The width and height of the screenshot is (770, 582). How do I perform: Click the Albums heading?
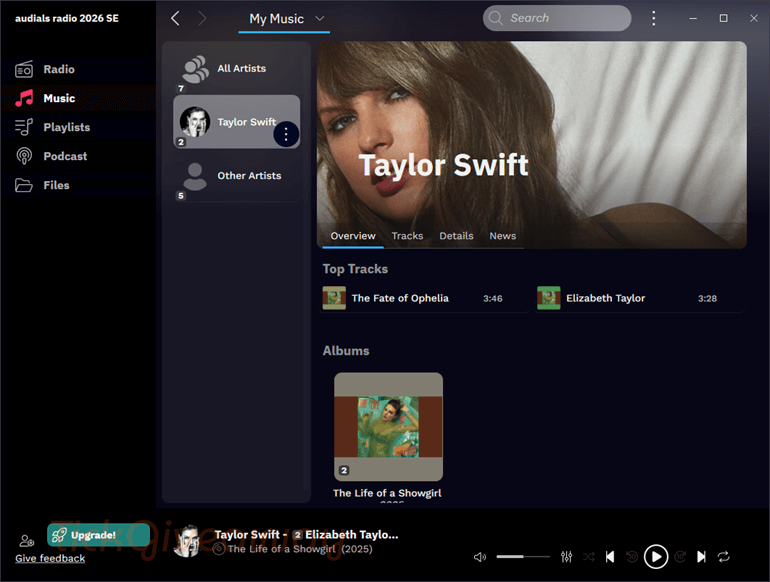click(x=346, y=351)
